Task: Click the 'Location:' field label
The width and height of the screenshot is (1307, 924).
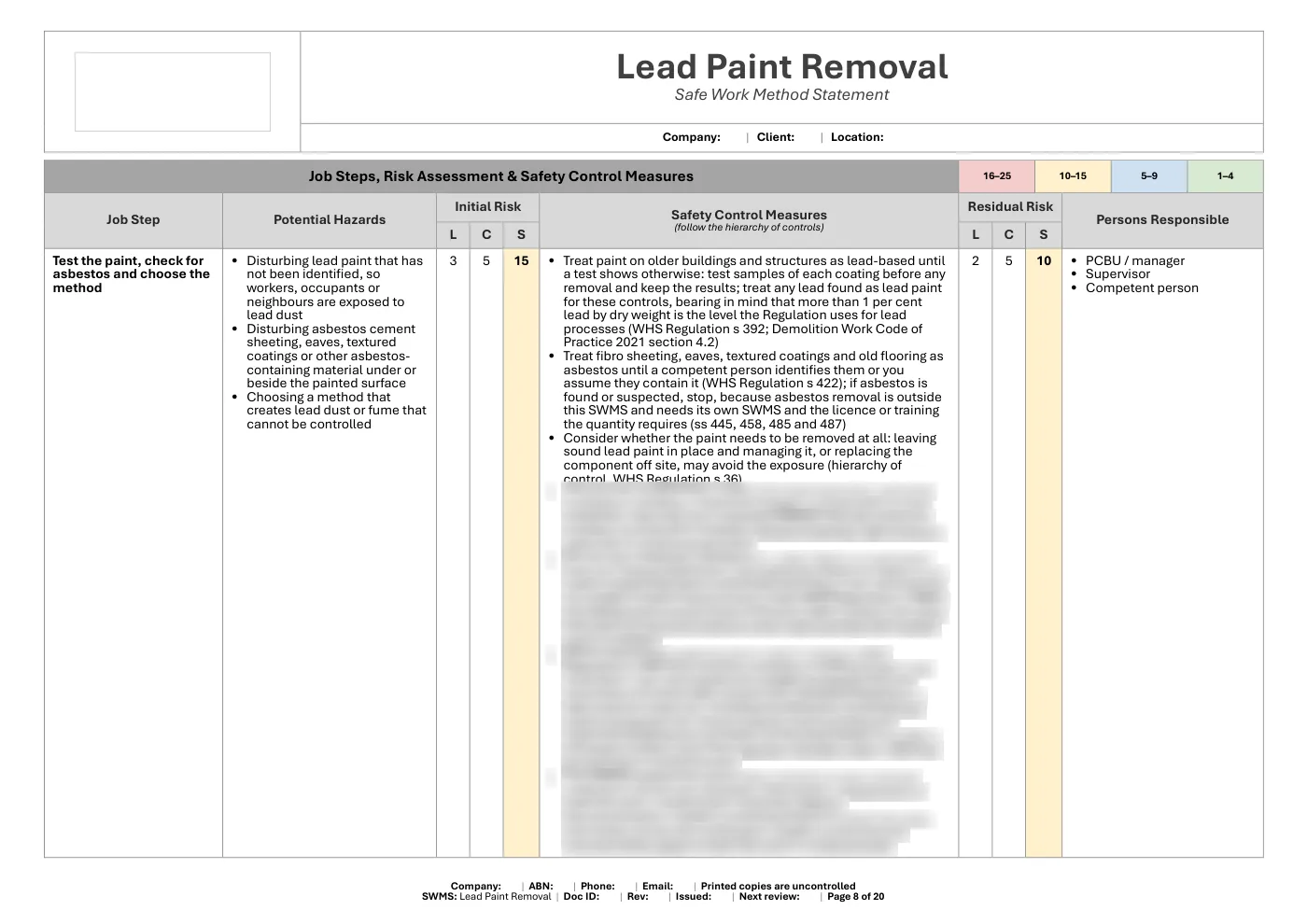Action: coord(857,137)
